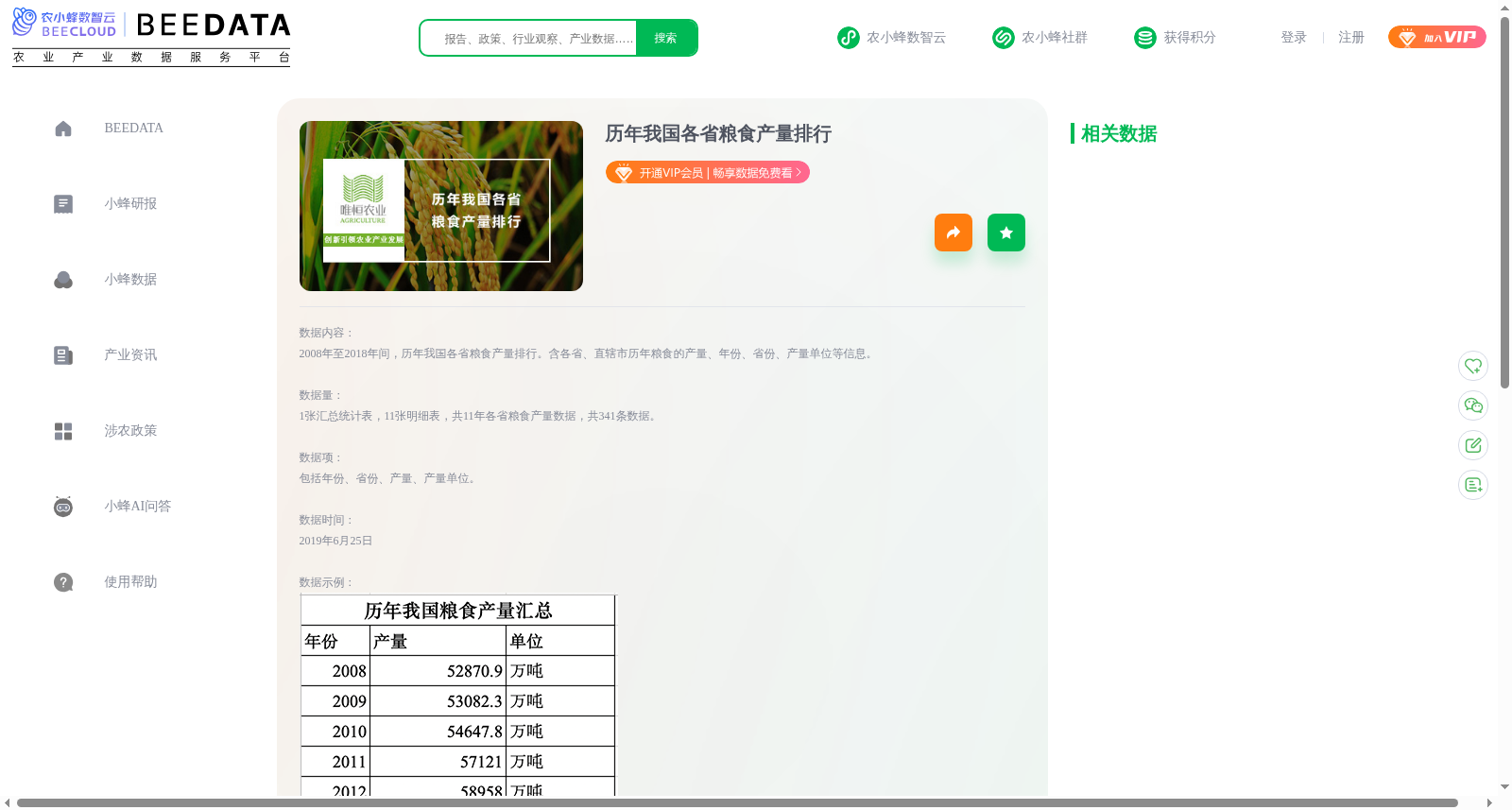Open 小蜂数据 in the sidebar
This screenshot has width=1512, height=810.
(130, 280)
